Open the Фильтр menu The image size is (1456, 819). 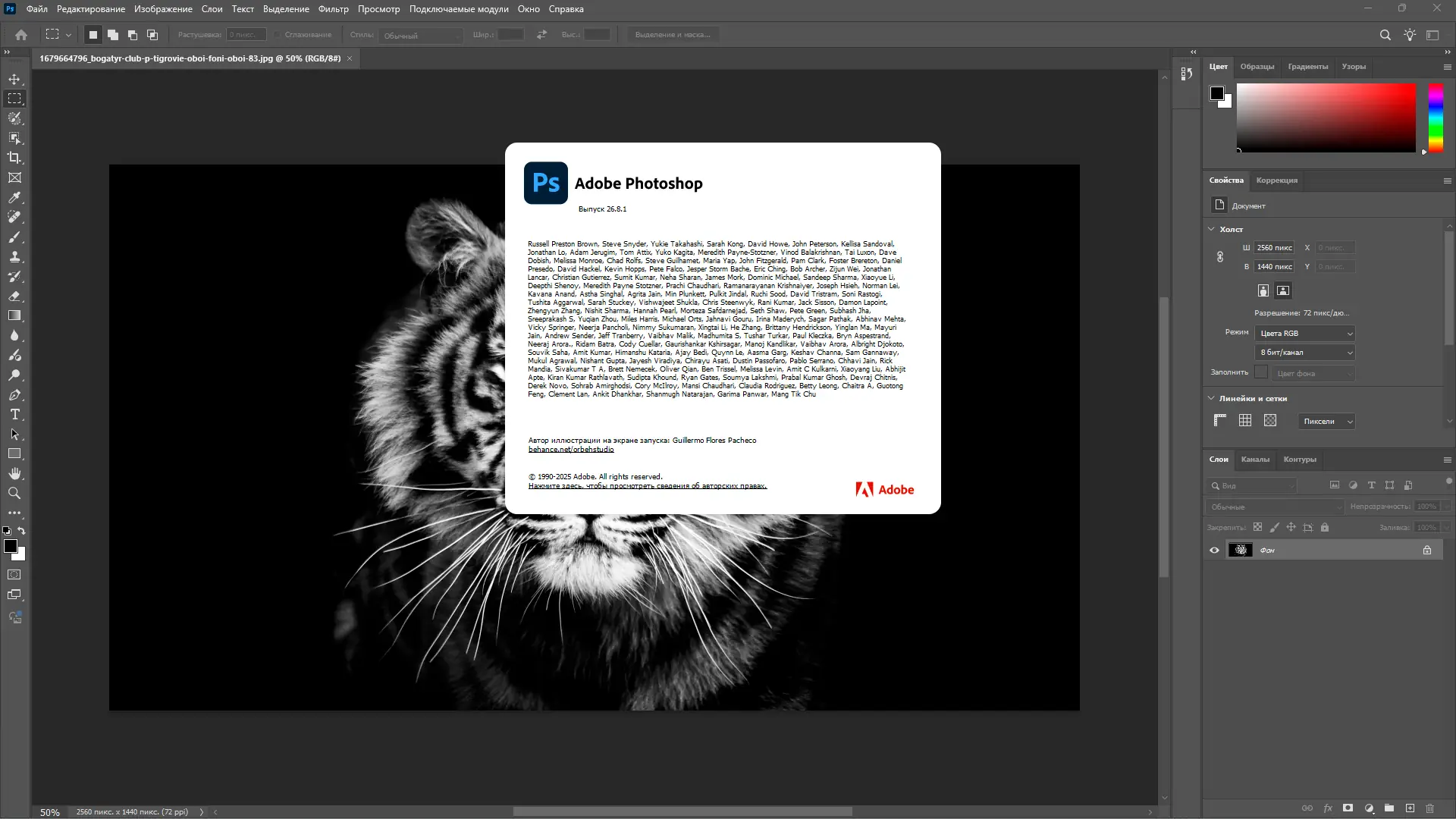point(333,9)
